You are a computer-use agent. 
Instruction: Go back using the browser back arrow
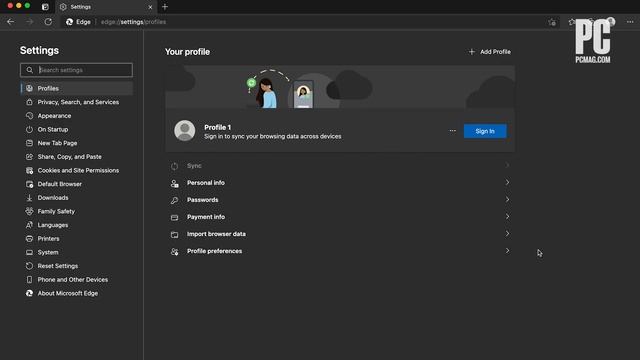(11, 22)
